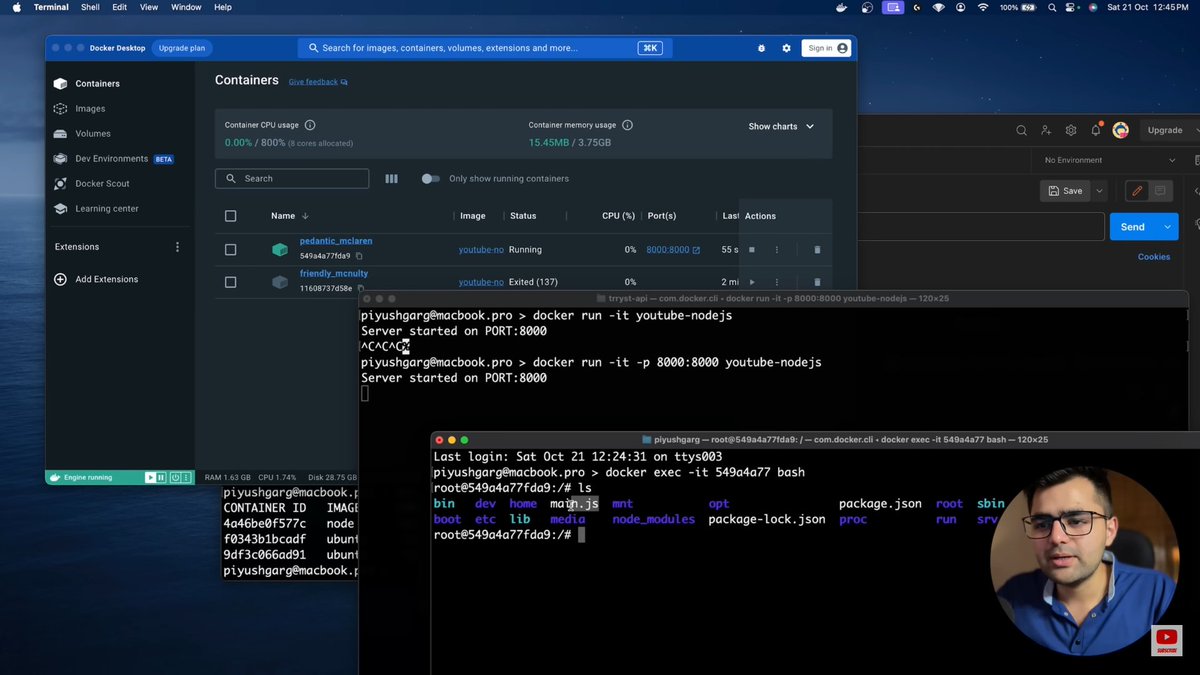The width and height of the screenshot is (1200, 675).
Task: Open Docker engine three-dot menu in status bar
Action: pos(188,478)
